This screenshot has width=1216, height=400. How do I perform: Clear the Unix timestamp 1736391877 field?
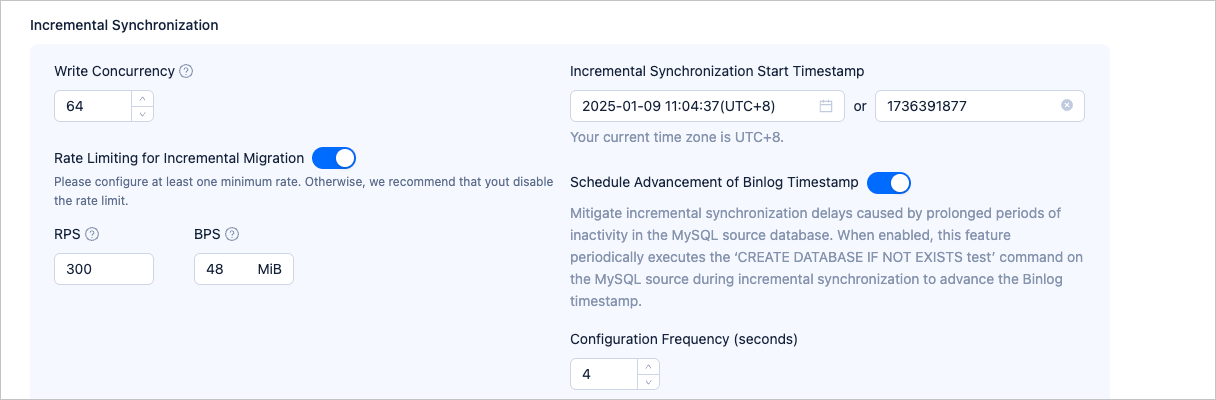pyautogui.click(x=1067, y=106)
